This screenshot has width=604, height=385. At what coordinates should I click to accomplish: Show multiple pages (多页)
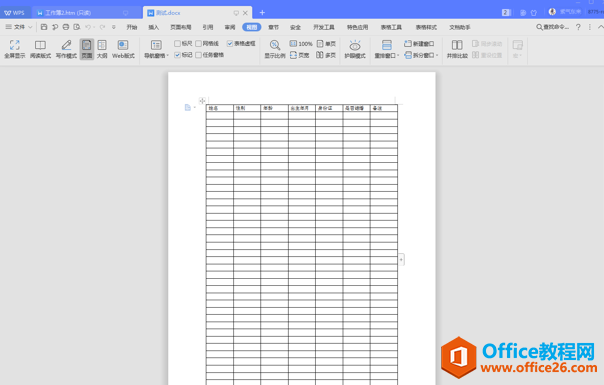[326, 55]
